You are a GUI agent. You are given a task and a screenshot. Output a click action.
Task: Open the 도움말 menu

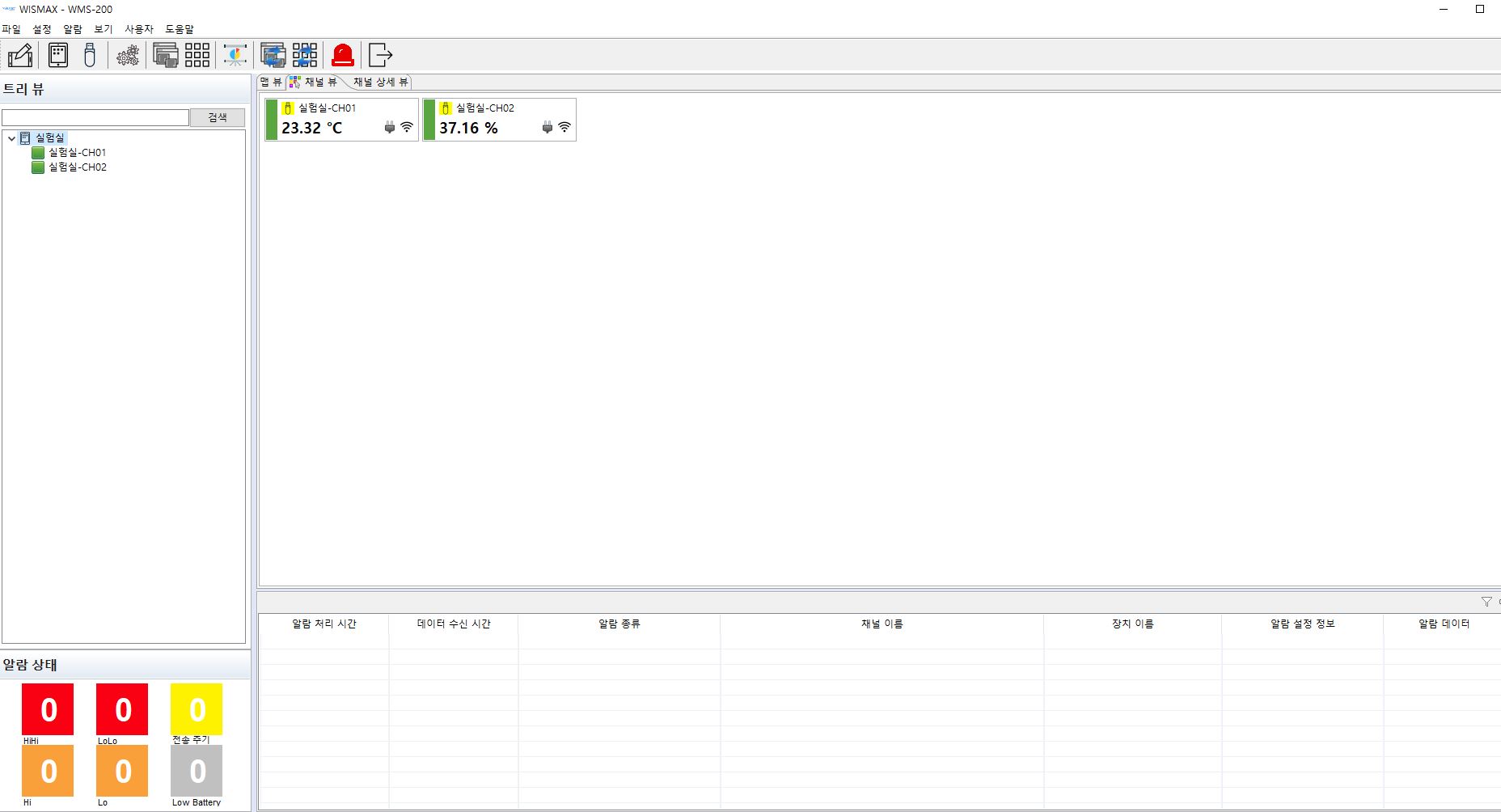180,29
